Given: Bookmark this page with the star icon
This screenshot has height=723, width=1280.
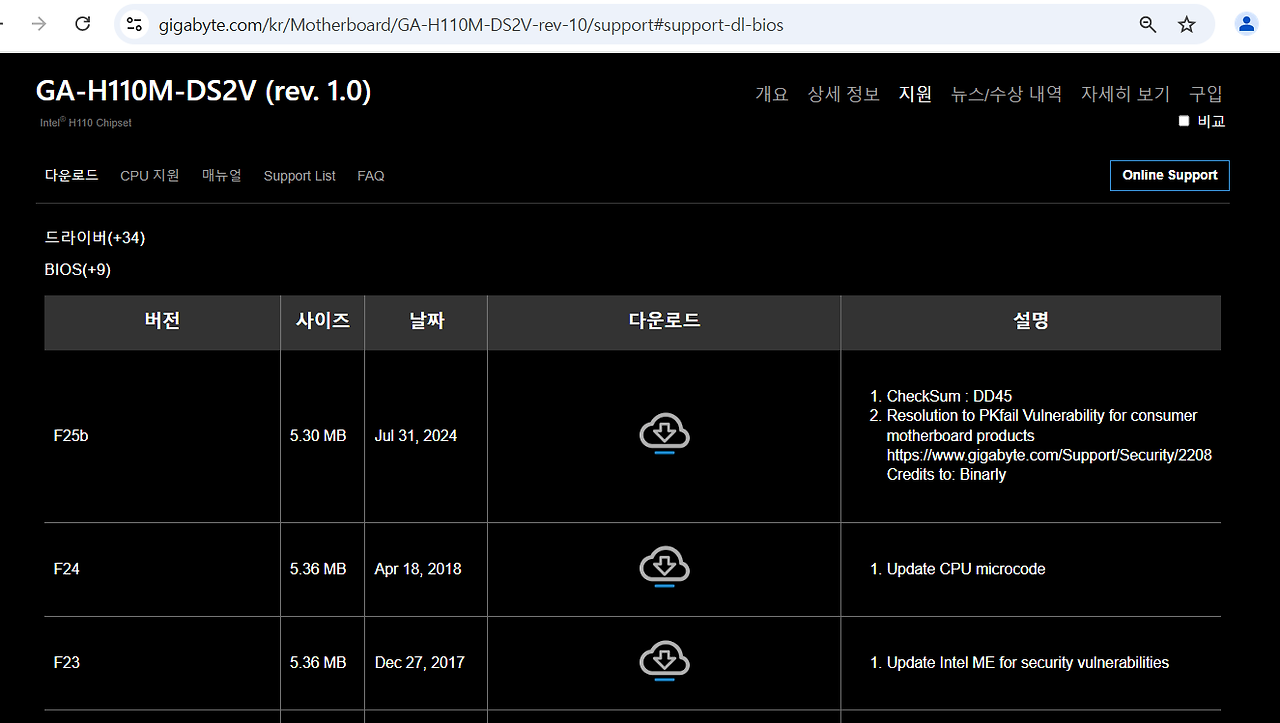Looking at the screenshot, I should pyautogui.click(x=1187, y=24).
